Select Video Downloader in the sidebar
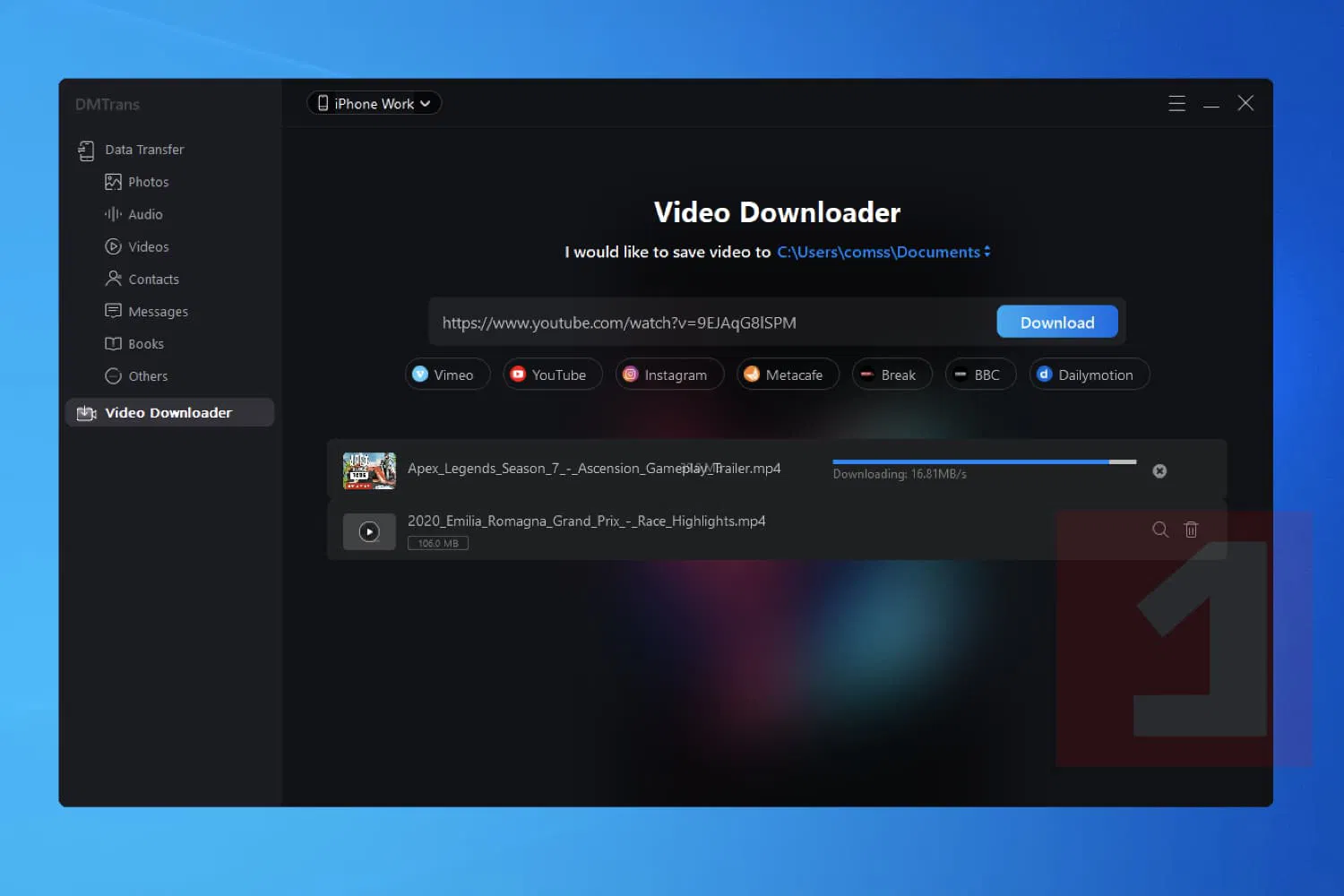The width and height of the screenshot is (1344, 896). point(169,412)
